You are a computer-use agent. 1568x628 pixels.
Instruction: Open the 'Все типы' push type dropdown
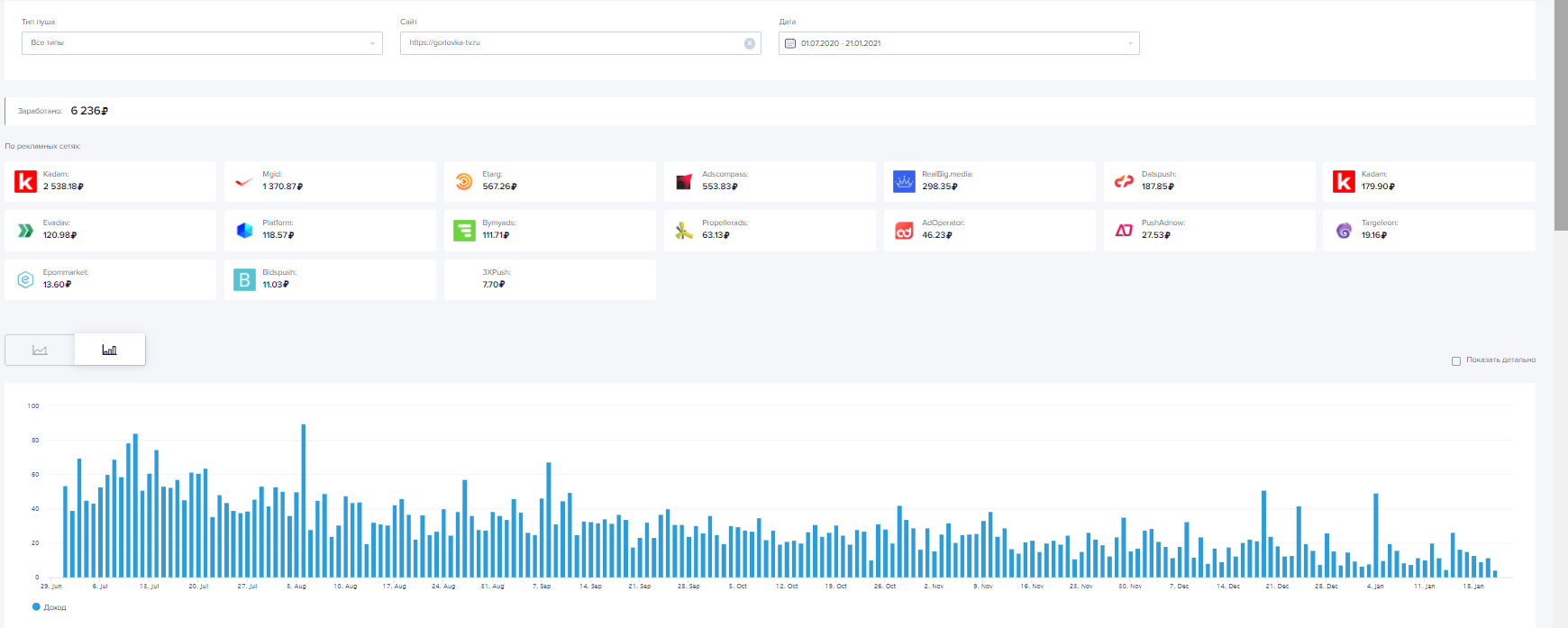[x=202, y=43]
